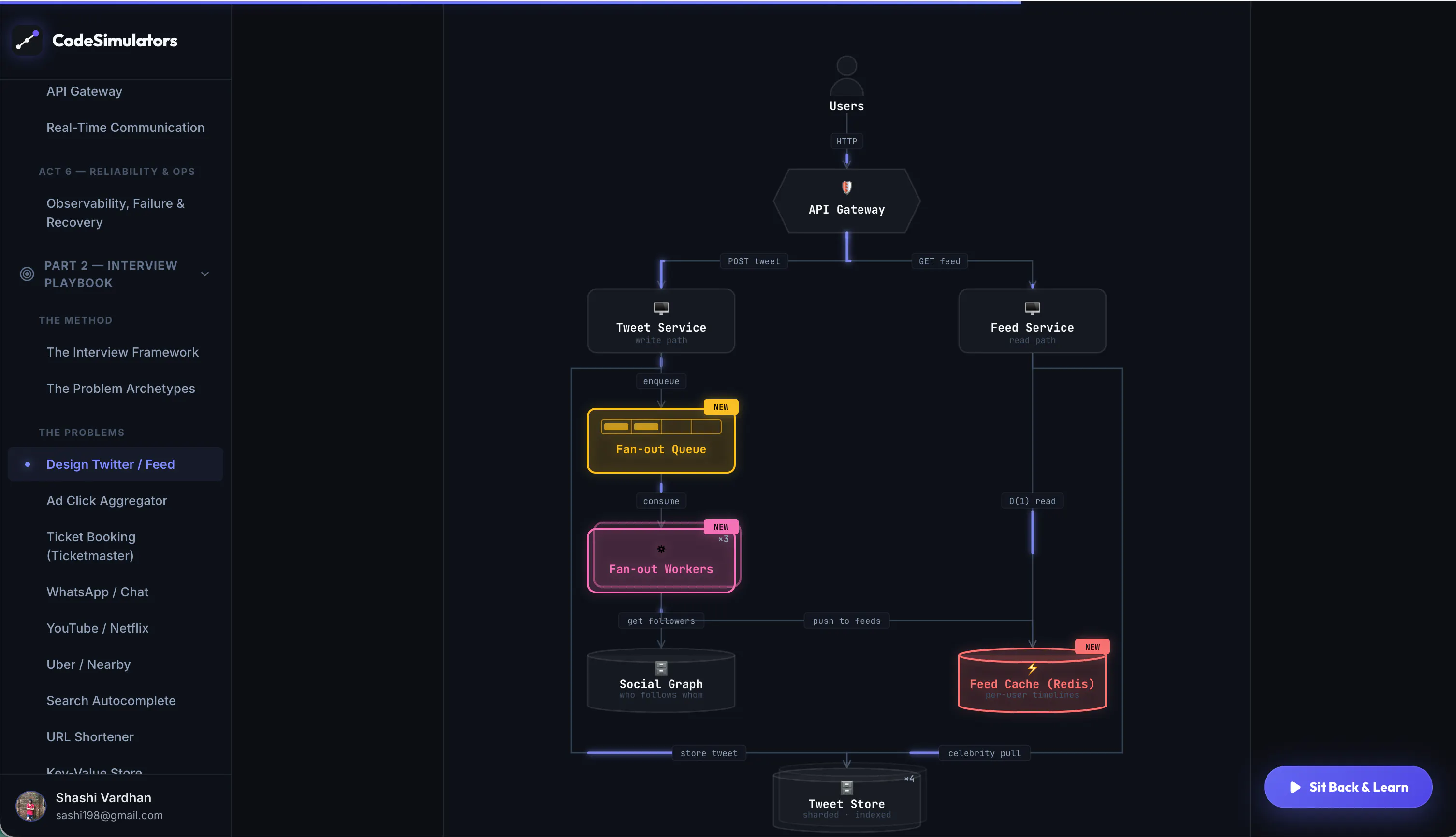The height and width of the screenshot is (837, 1456).
Task: Click the API Gateway shield icon
Action: click(x=846, y=188)
